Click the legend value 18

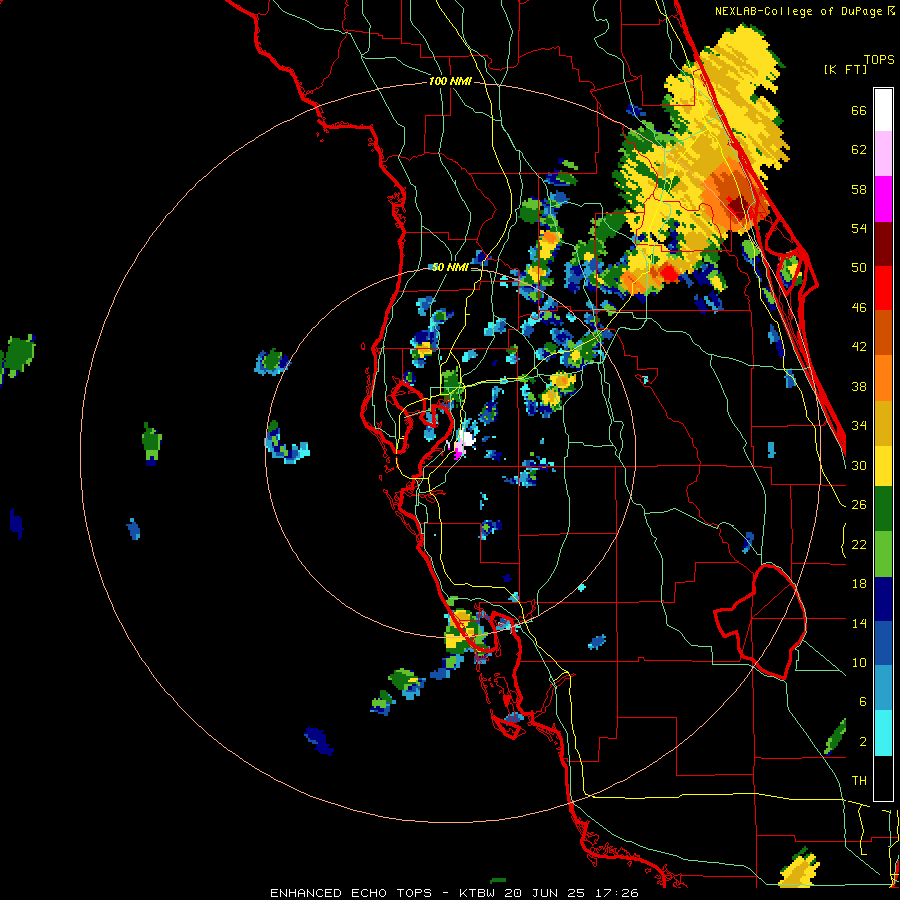point(859,584)
